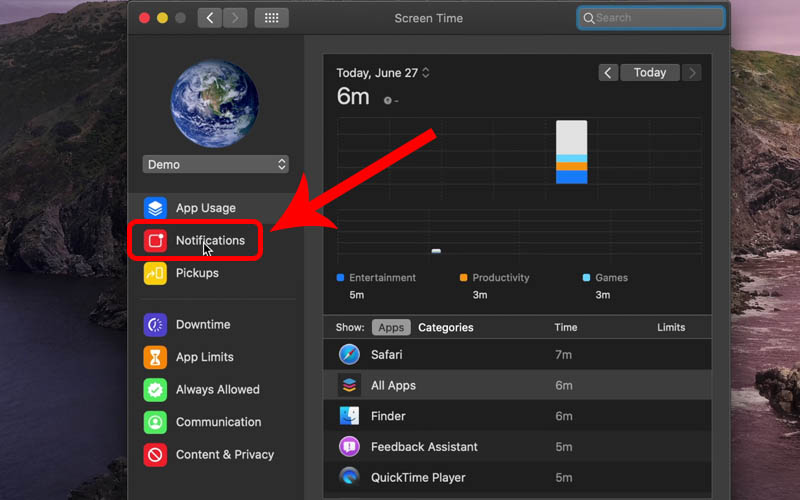Select the Content & Privacy label
Viewport: 800px width, 500px height.
pyautogui.click(x=225, y=455)
